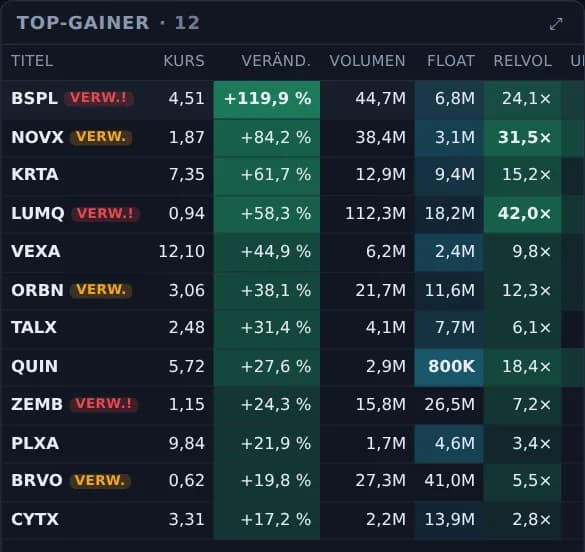585x552 pixels.
Task: Sort by KURS column header
Action: (x=184, y=61)
